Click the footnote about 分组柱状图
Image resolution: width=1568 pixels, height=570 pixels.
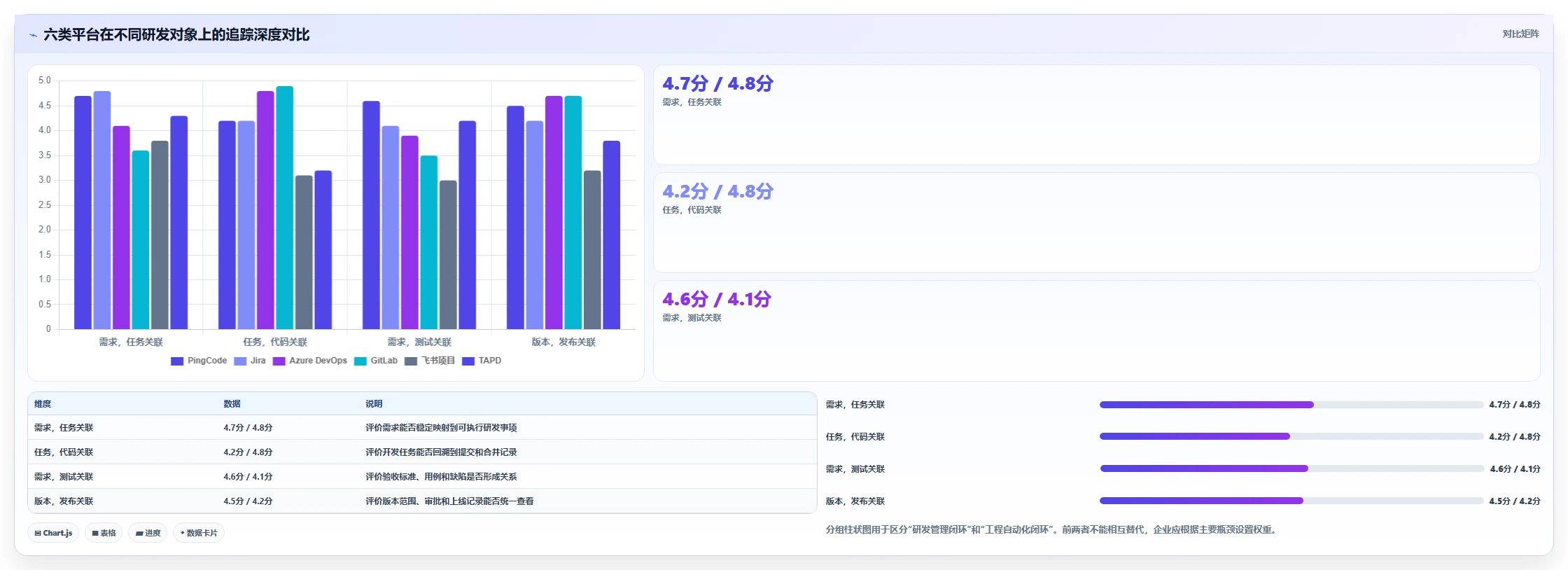click(x=1053, y=529)
